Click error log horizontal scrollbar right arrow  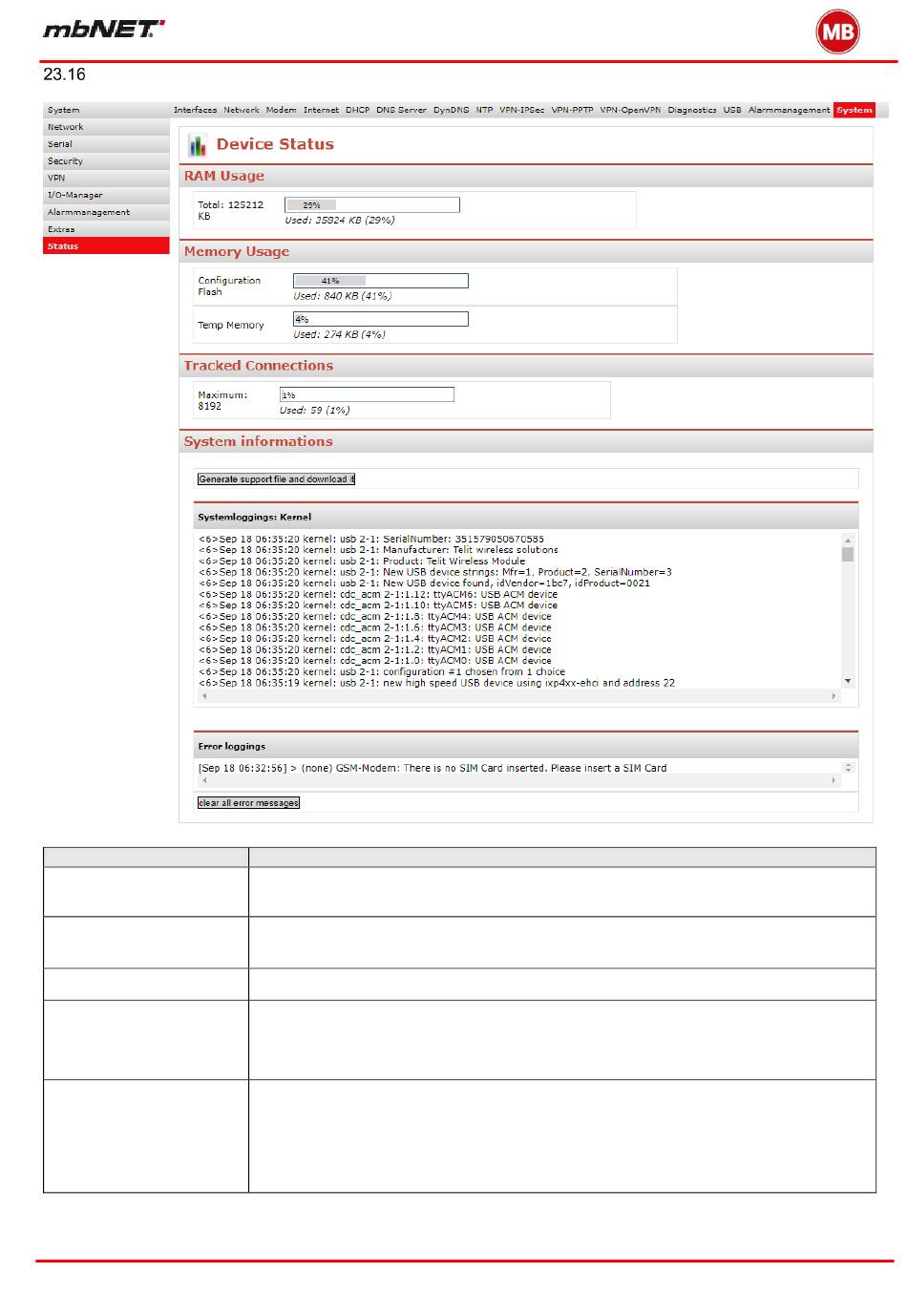[x=833, y=780]
